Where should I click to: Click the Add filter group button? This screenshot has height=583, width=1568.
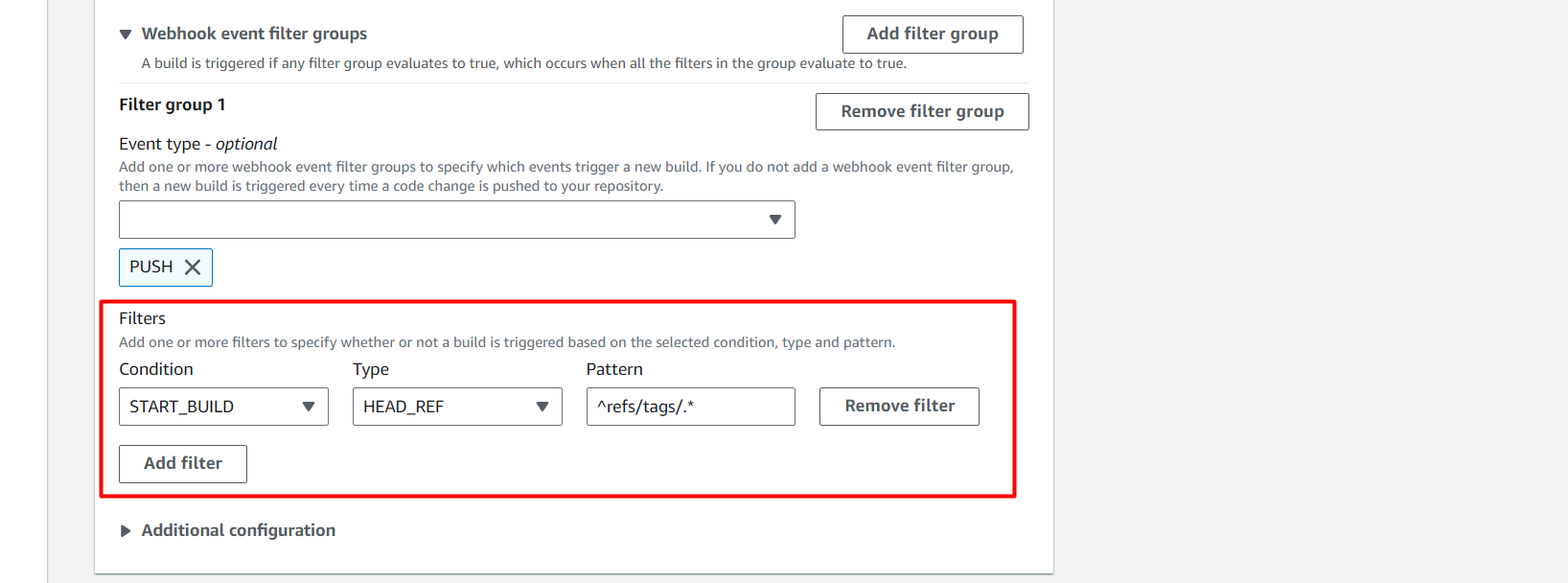932,35
